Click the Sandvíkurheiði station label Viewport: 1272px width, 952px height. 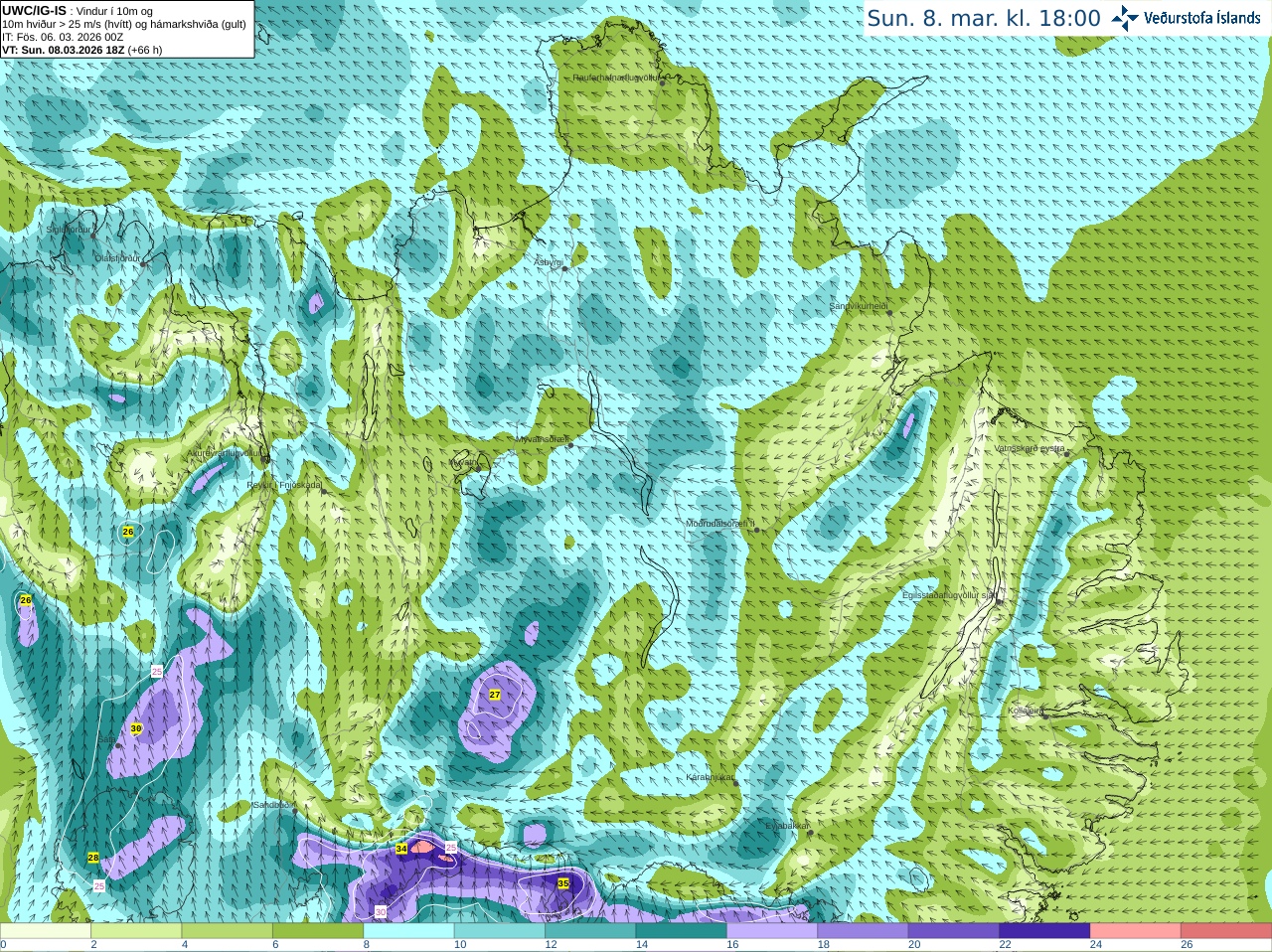point(859,306)
